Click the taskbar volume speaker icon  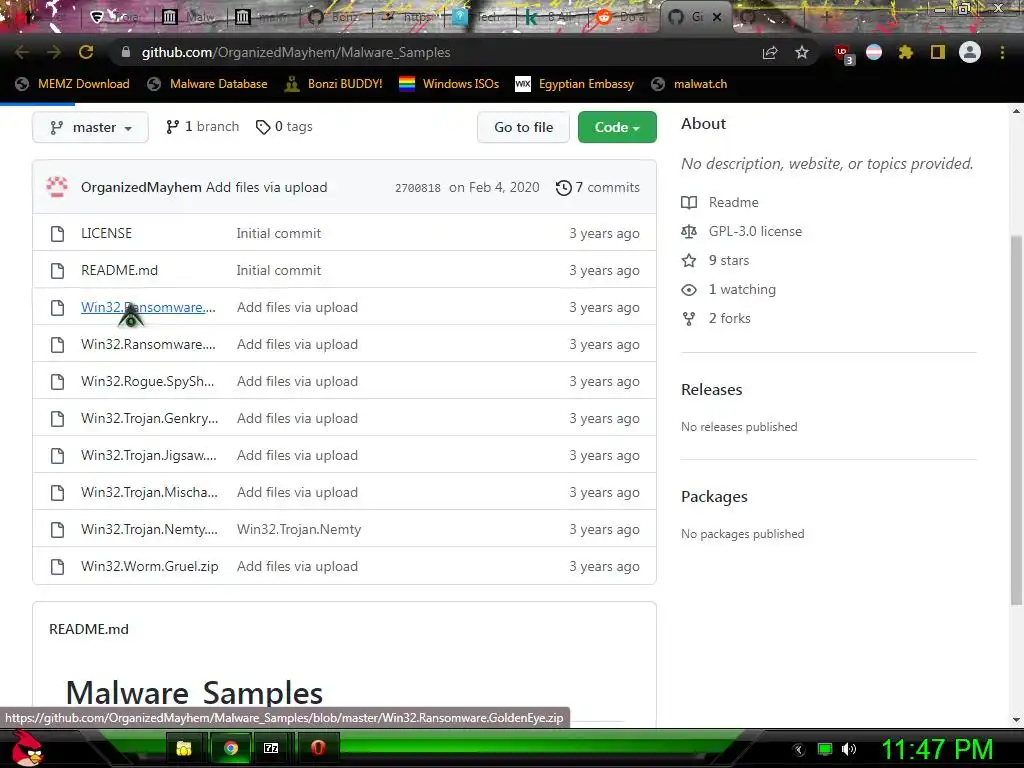(849, 749)
